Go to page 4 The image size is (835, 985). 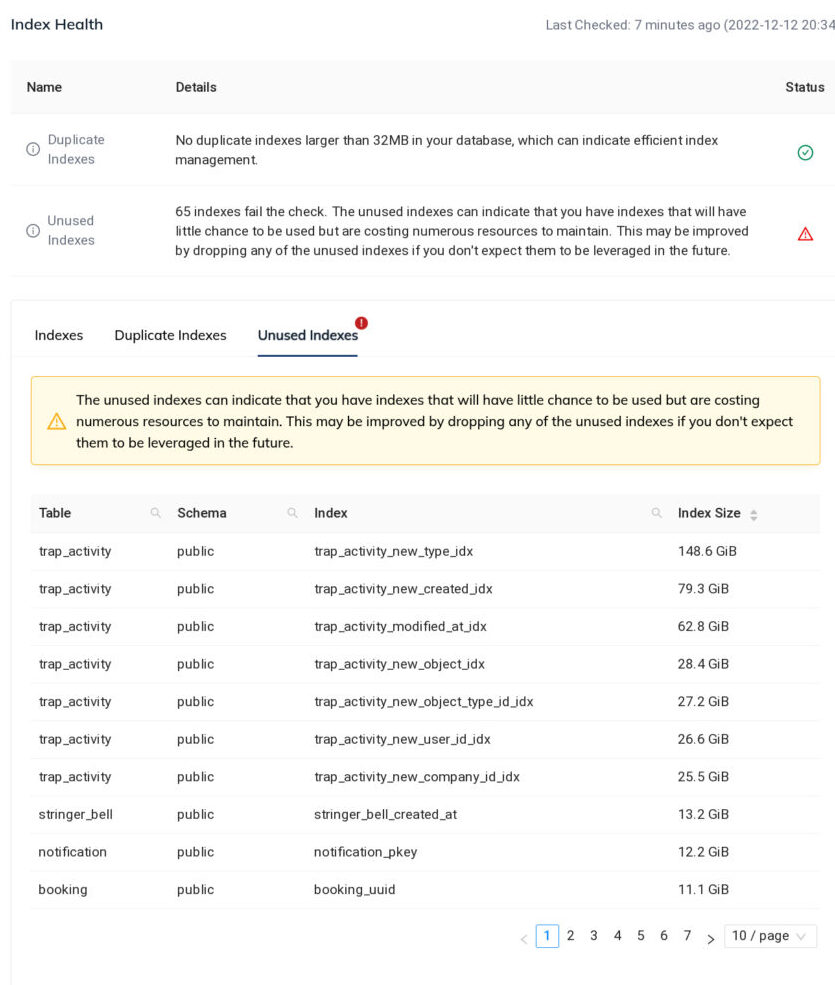pos(618,935)
